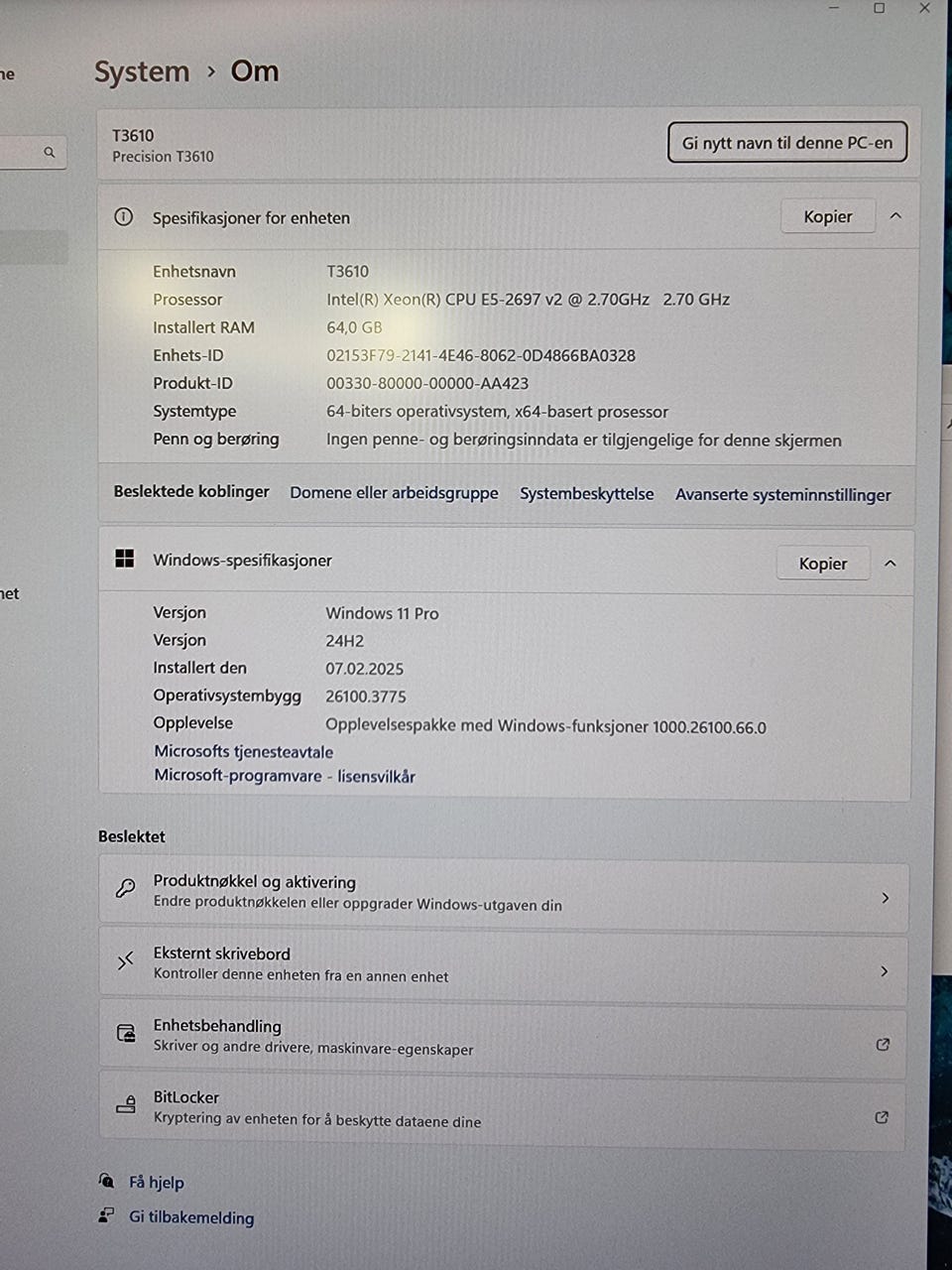Click the Beslektet heading
The image size is (952, 1270).
point(132,836)
